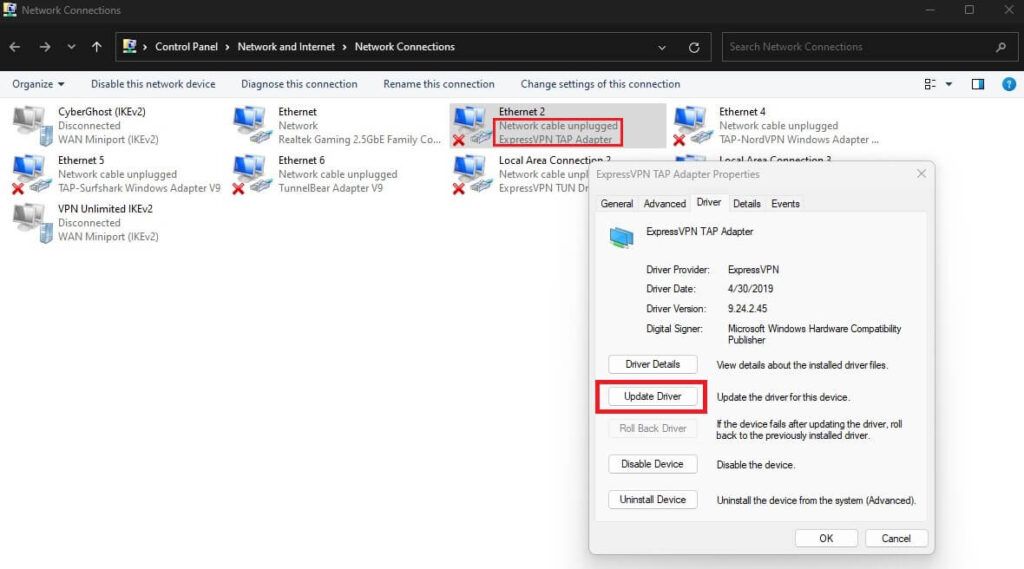This screenshot has height=569, width=1024.
Task: Change settings of this connection
Action: (x=600, y=84)
